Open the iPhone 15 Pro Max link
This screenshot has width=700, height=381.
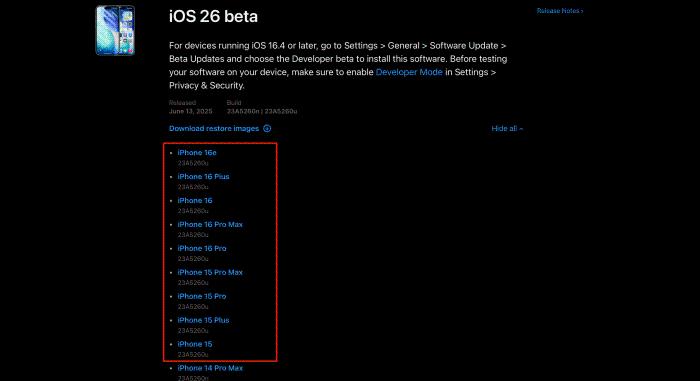[210, 272]
